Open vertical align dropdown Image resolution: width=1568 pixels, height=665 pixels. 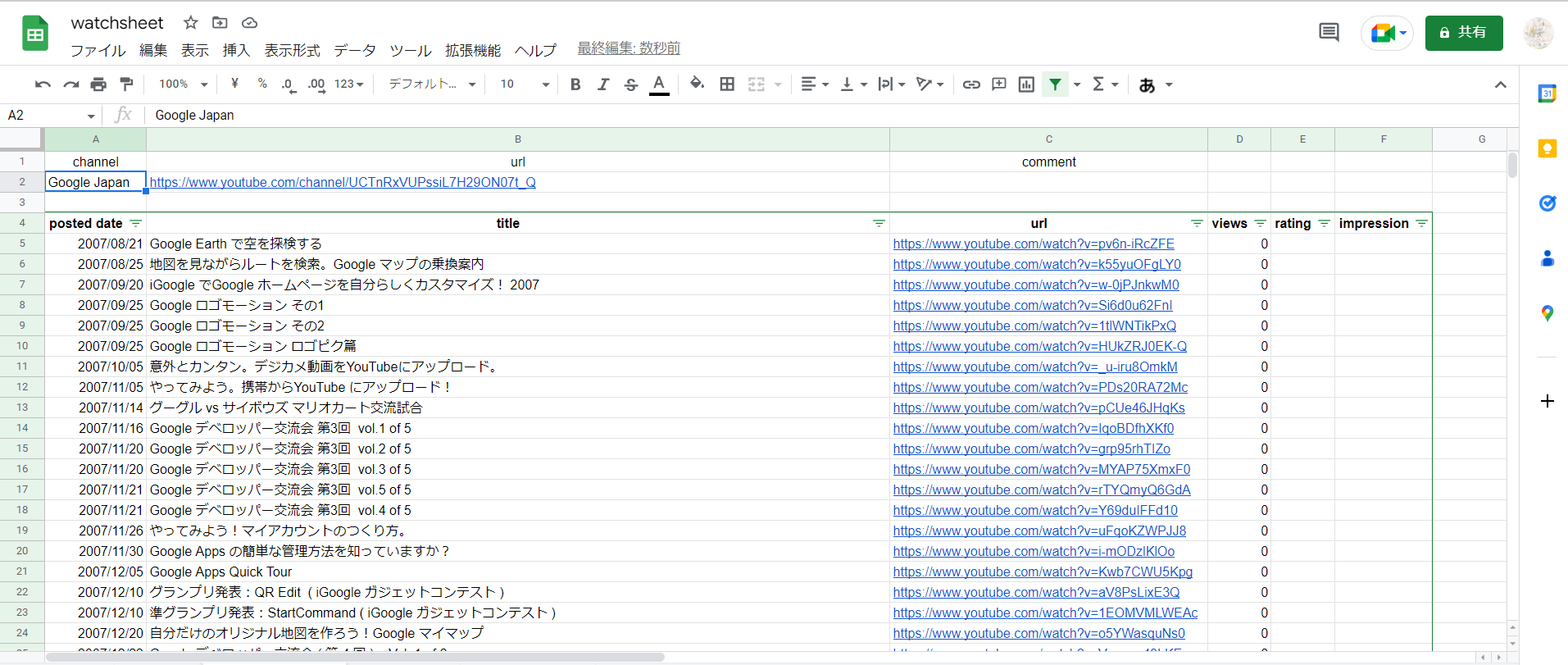853,84
